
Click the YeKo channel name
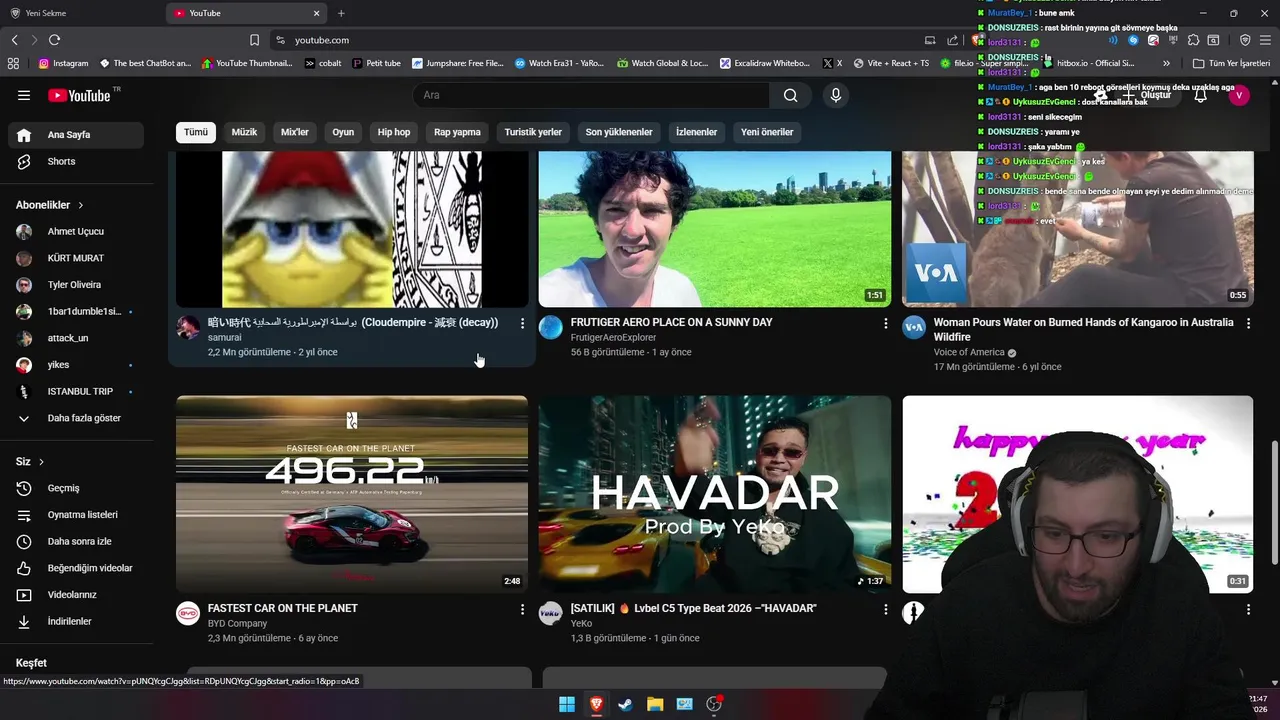coord(581,624)
